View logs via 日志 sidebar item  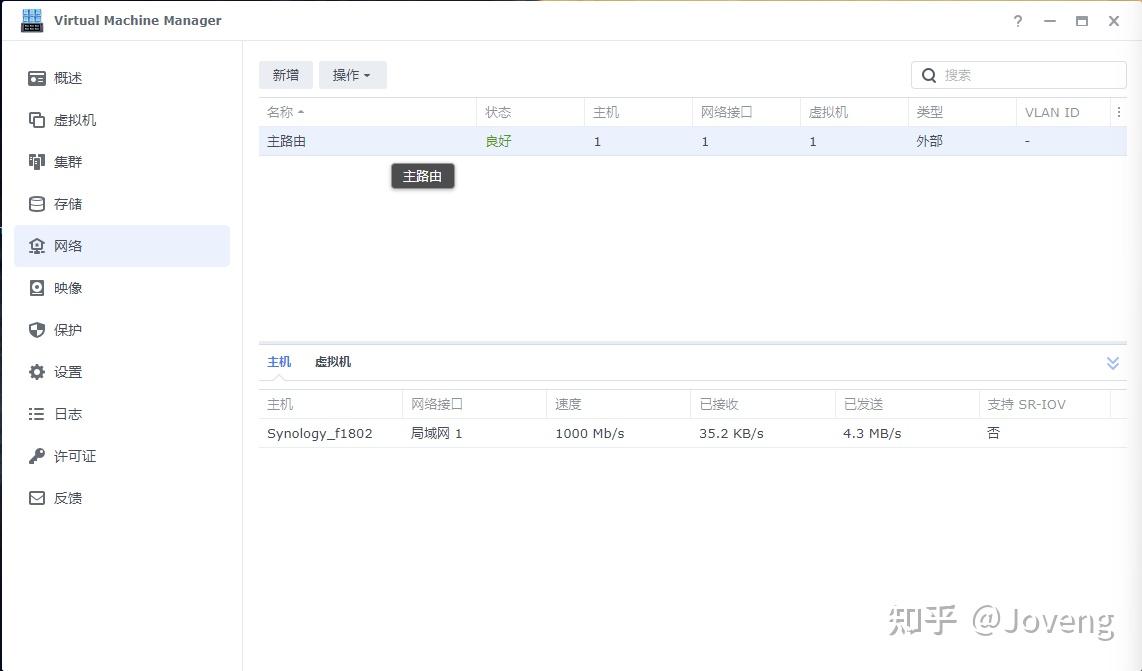[66, 414]
